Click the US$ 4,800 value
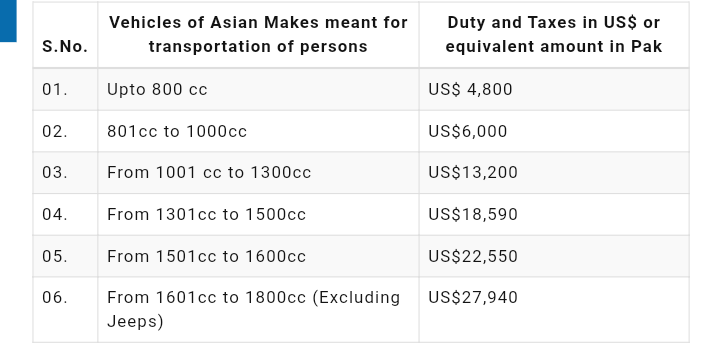Screen dimensions: 714x362 click(470, 89)
